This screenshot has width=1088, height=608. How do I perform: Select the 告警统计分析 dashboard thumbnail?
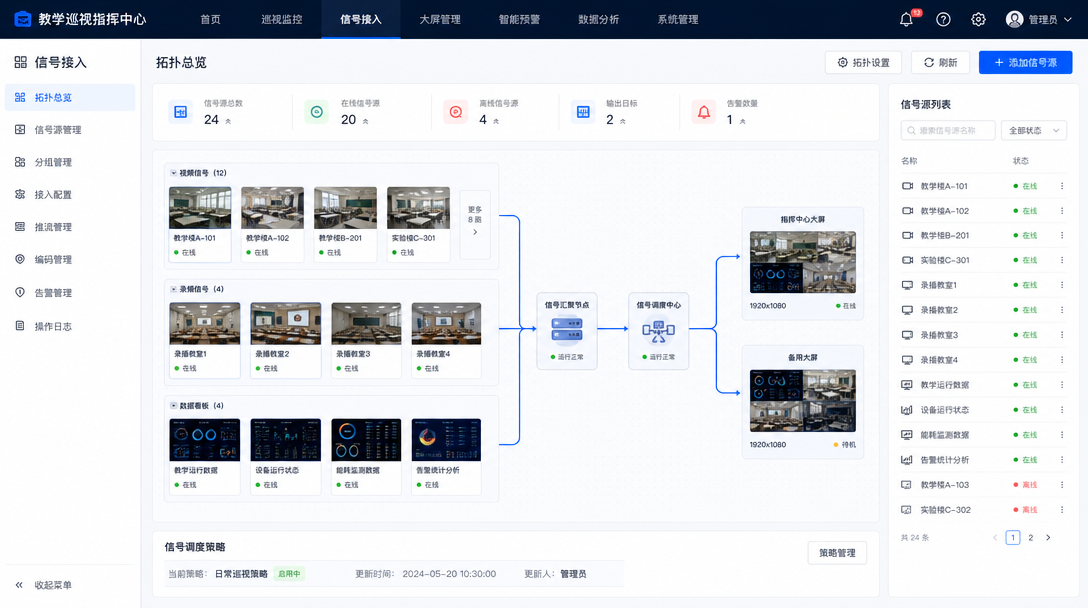coord(446,440)
